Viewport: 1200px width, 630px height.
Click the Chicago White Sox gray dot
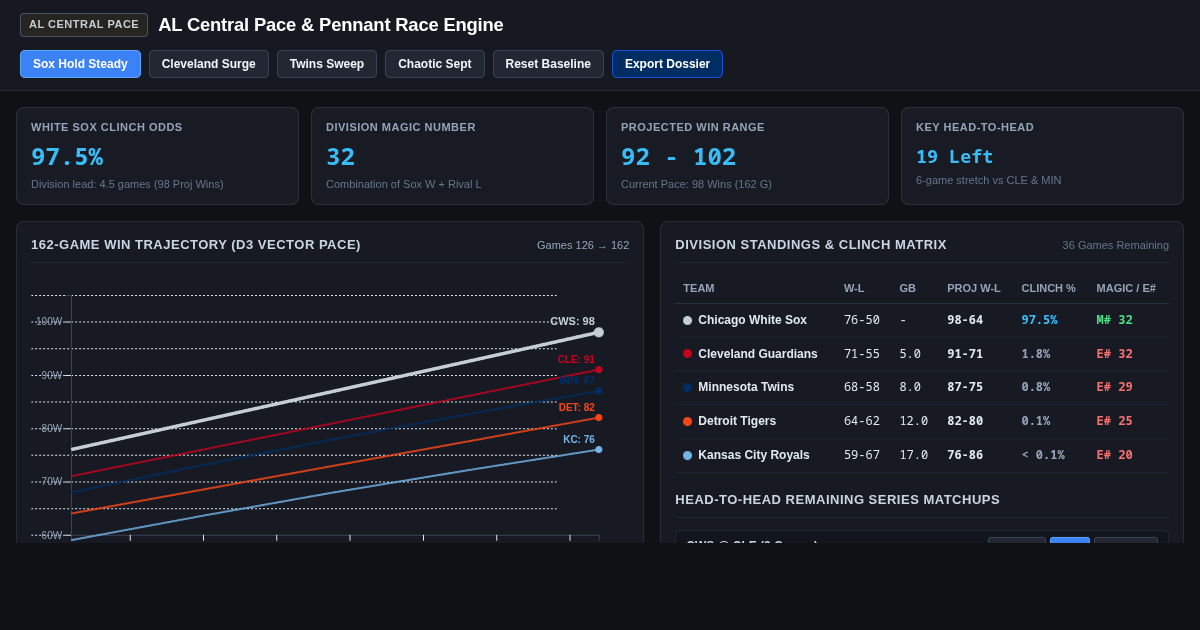coord(687,321)
